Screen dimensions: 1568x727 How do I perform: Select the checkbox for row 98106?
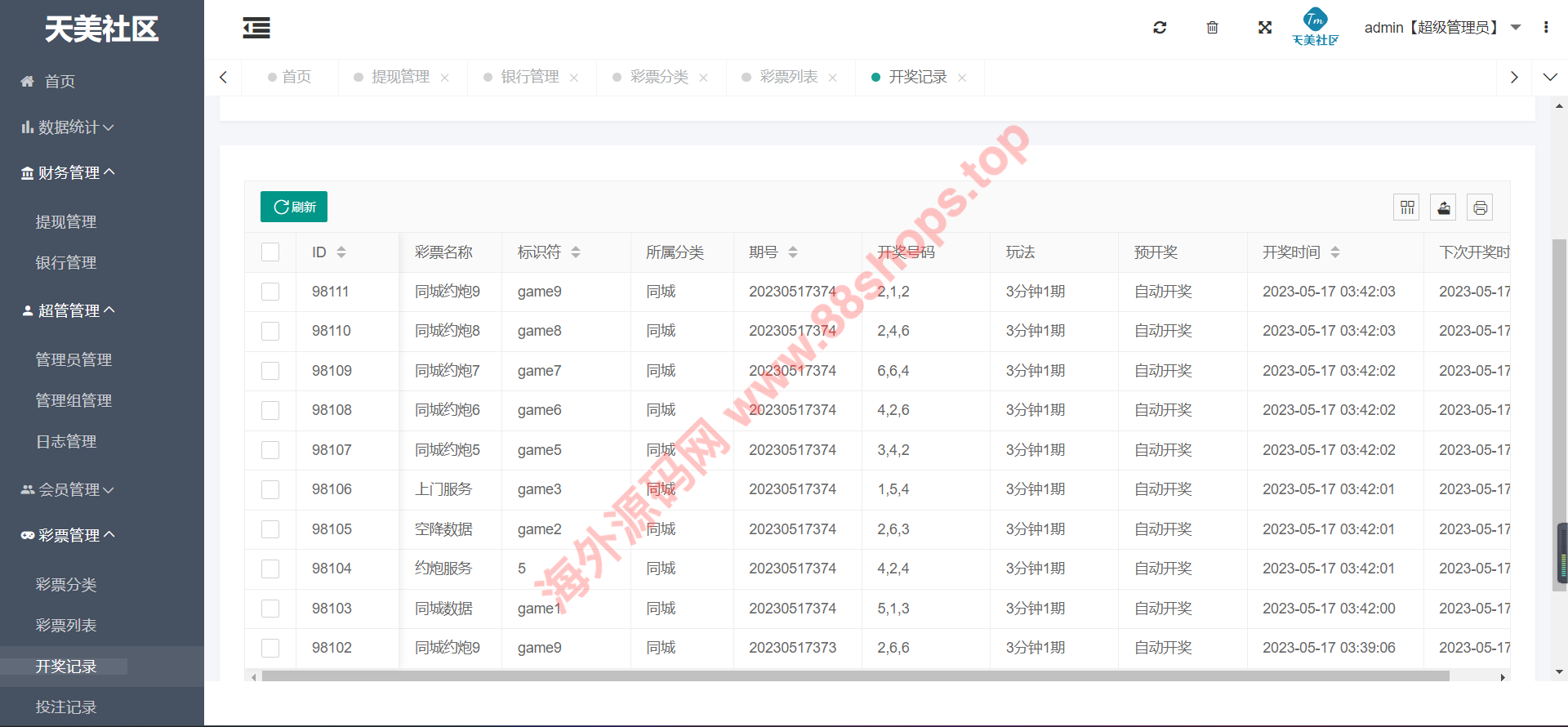pyautogui.click(x=270, y=489)
